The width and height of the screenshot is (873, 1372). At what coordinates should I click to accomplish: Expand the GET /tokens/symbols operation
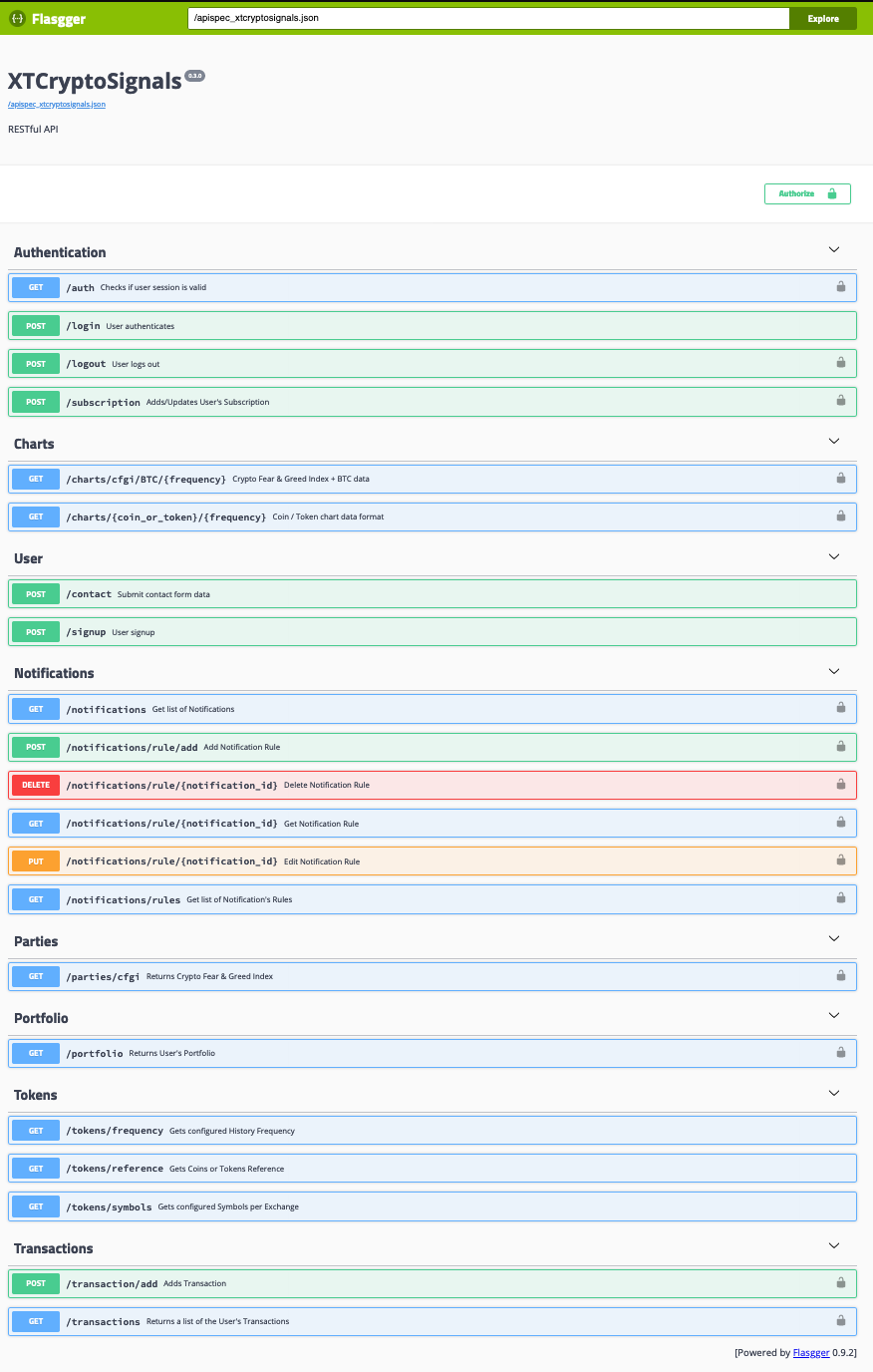coord(433,1206)
